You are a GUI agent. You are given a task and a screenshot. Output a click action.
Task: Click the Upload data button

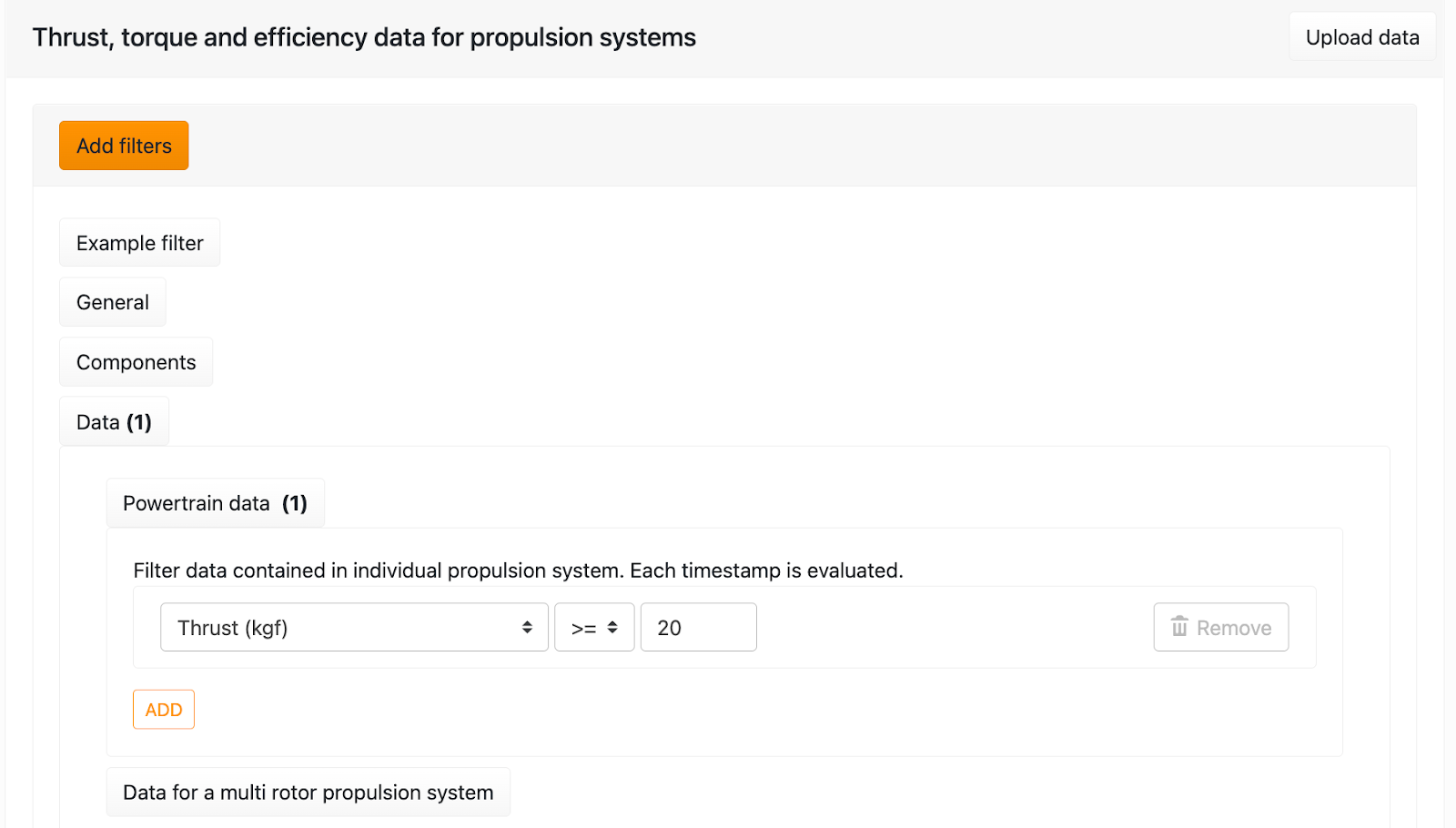pos(1361,36)
